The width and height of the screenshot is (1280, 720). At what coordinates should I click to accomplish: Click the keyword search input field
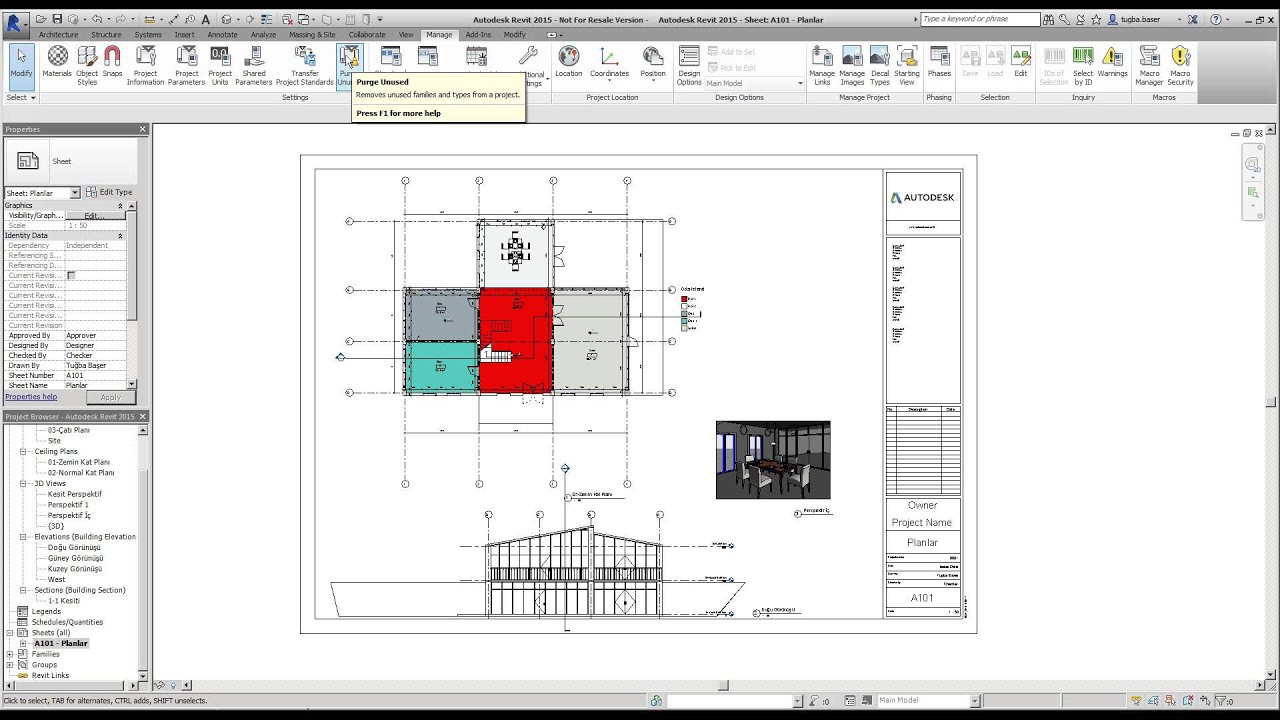[x=979, y=19]
